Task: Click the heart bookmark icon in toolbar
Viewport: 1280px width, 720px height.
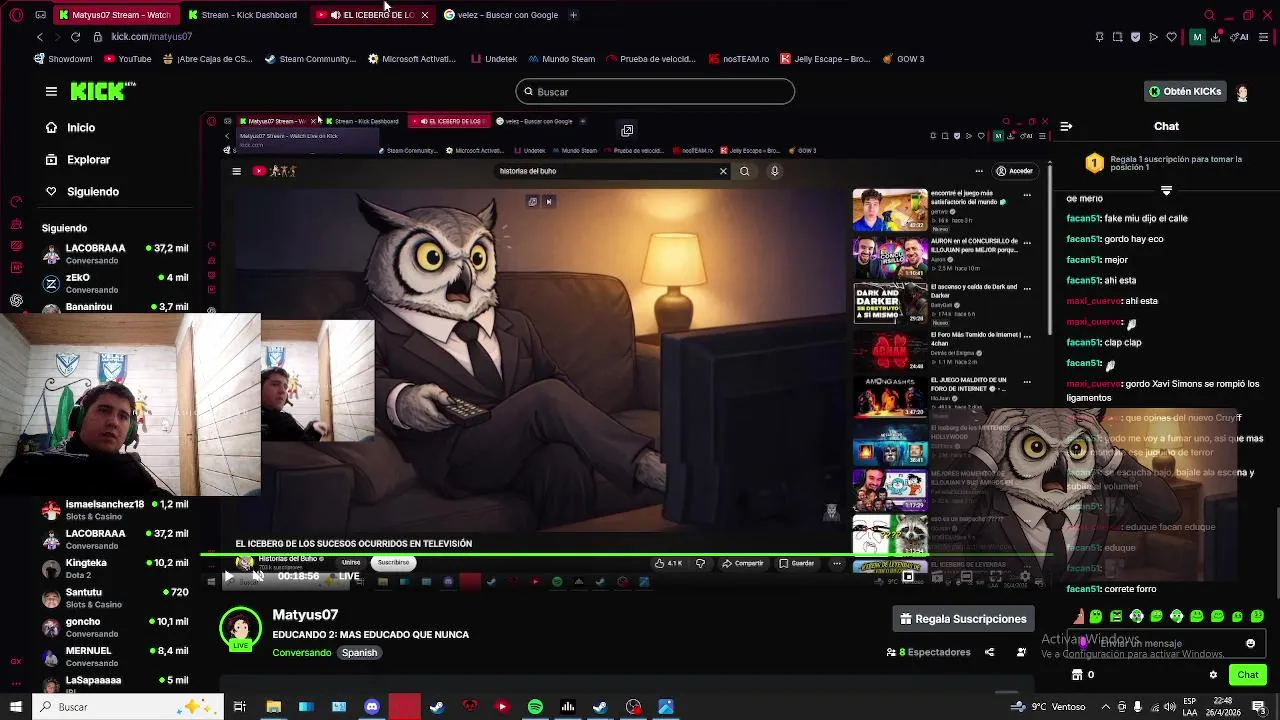Action: (1171, 37)
